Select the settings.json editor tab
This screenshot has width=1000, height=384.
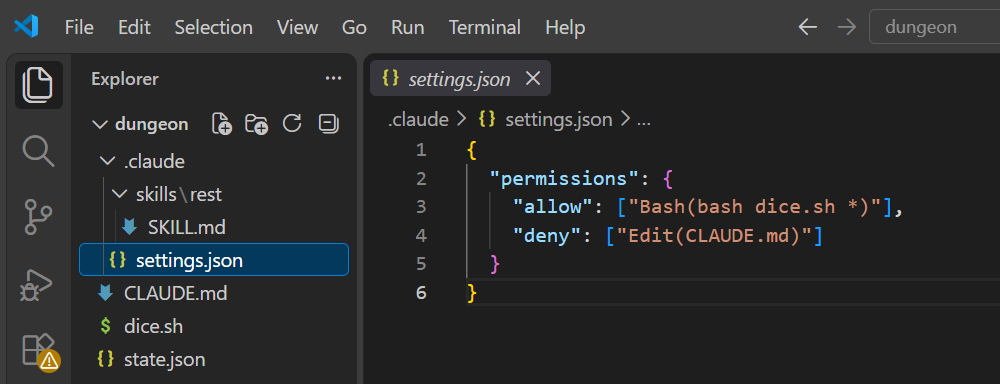click(x=460, y=78)
